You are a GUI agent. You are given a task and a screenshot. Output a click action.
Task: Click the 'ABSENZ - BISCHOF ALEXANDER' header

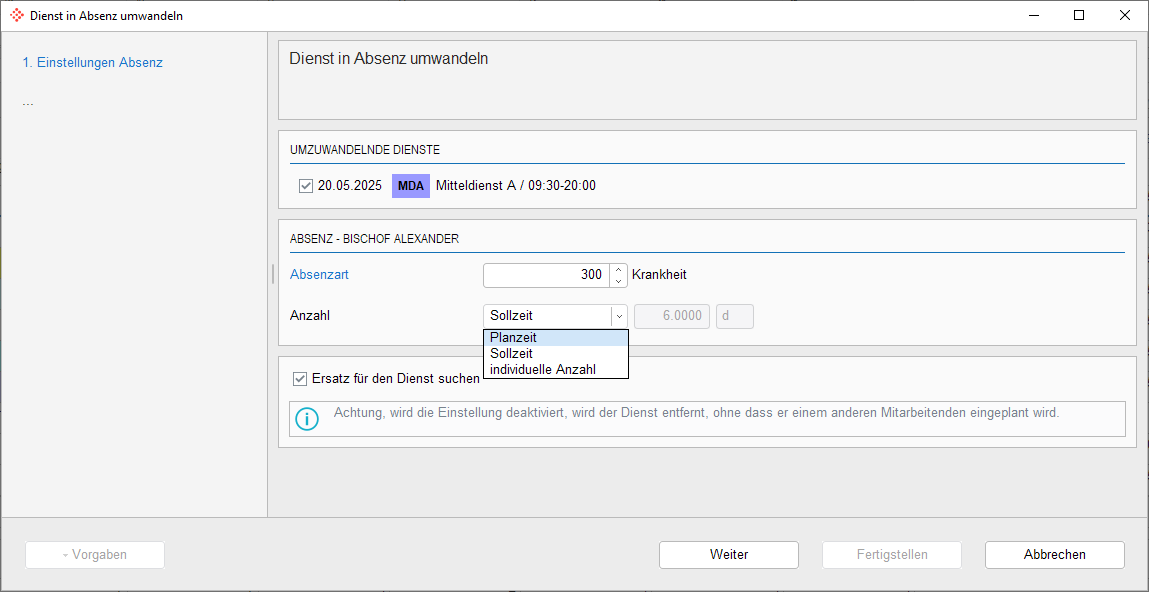tap(374, 239)
